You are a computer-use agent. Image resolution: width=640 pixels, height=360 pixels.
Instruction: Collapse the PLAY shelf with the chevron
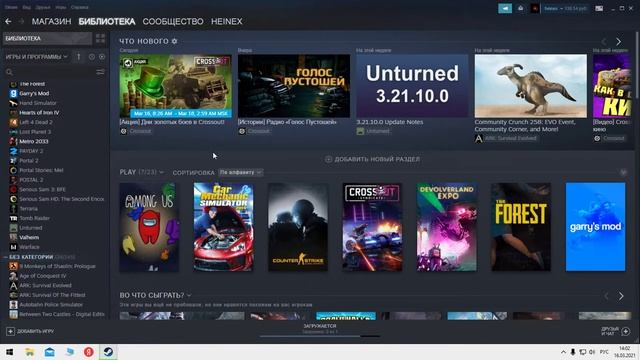coord(623,172)
